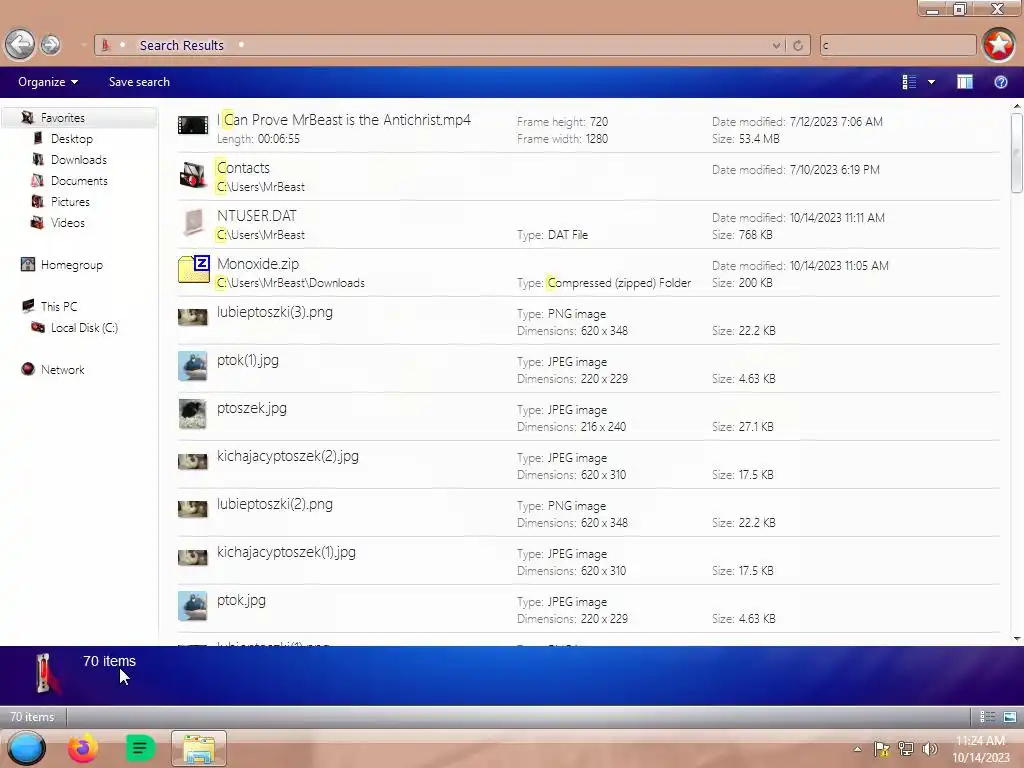Click 'ptok(1).jpg' file name
The height and width of the screenshot is (768, 1024).
(248, 360)
